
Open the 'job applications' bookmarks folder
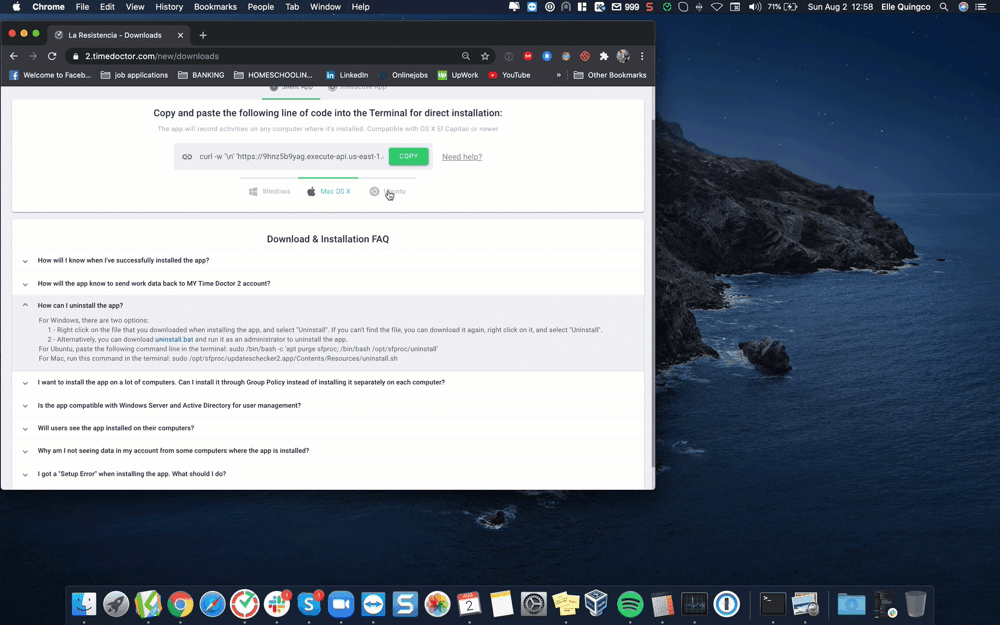point(135,75)
